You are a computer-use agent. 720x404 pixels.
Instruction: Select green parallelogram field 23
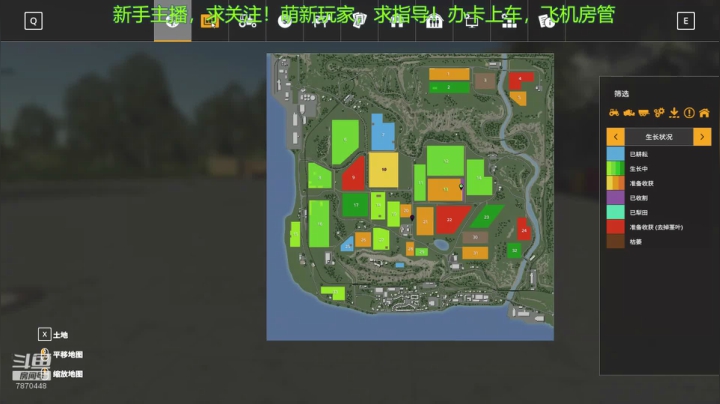pos(486,217)
